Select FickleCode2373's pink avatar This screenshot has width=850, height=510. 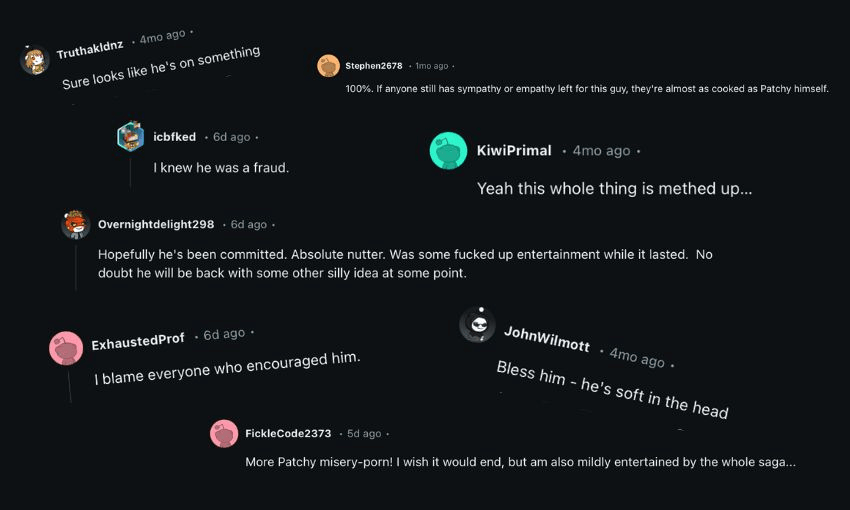224,433
